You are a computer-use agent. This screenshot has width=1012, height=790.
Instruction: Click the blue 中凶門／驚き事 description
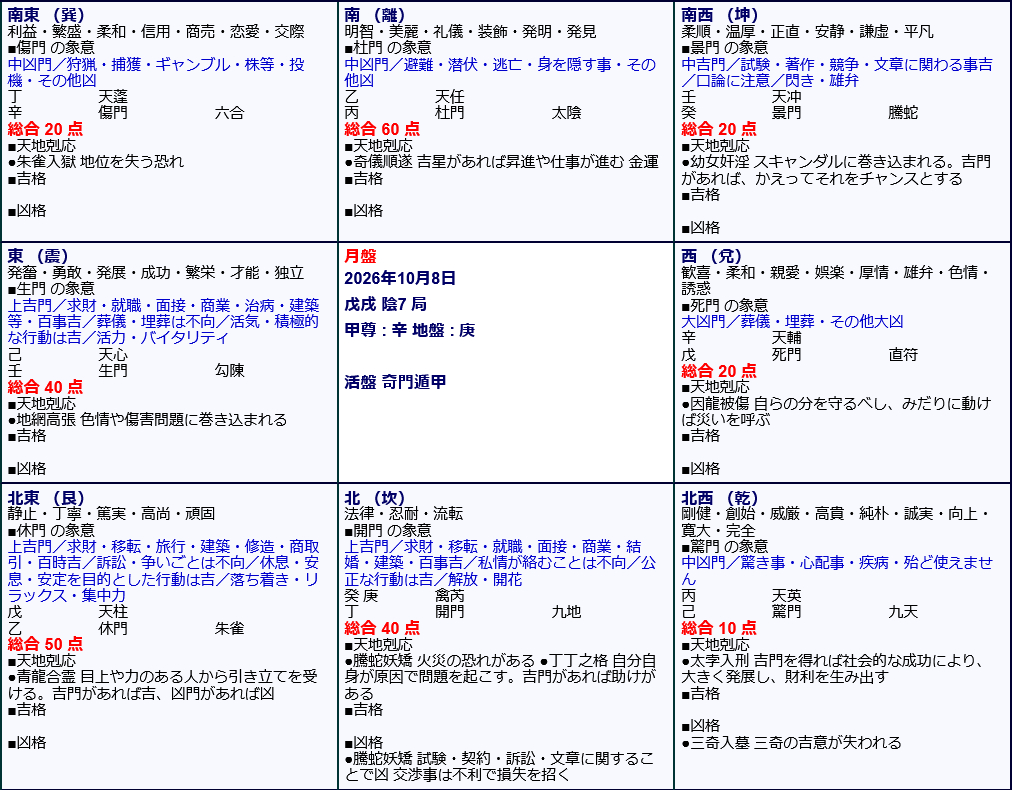[x=837, y=571]
